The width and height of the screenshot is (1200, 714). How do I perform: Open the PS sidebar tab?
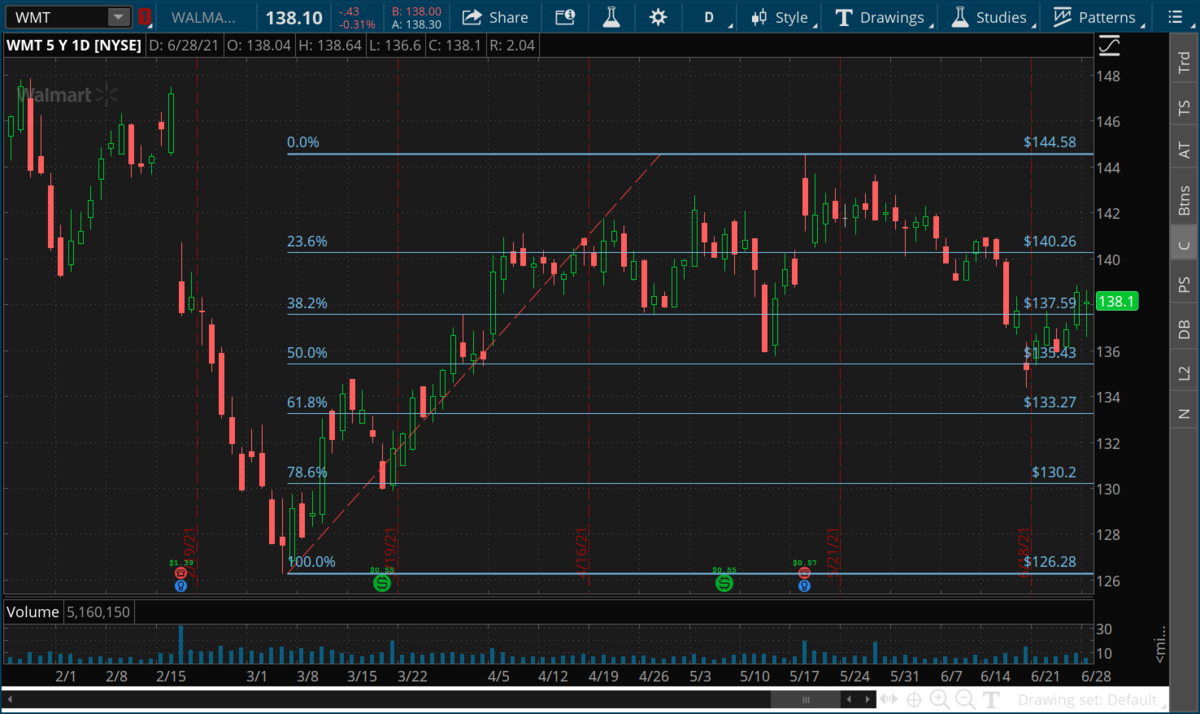[1184, 285]
